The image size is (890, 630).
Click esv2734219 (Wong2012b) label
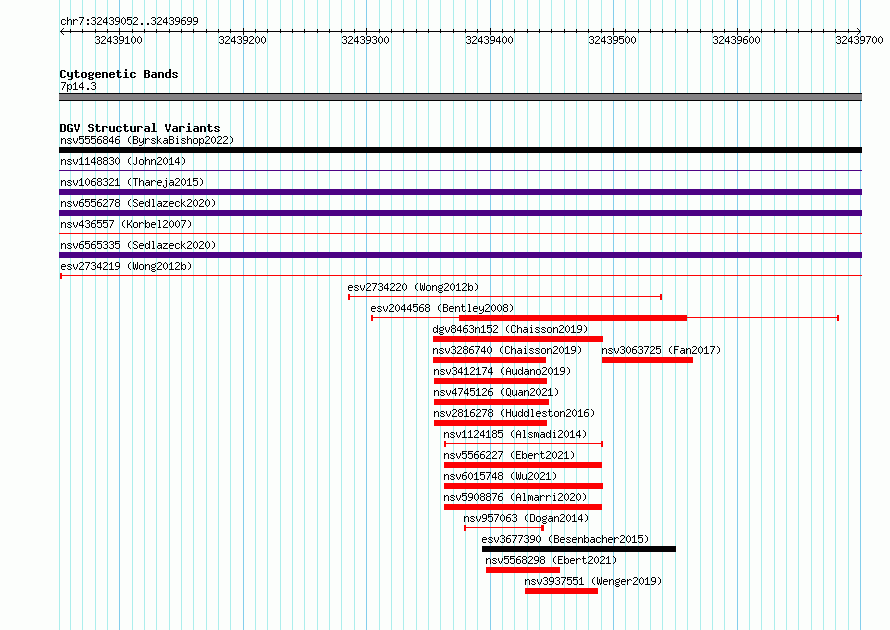coord(126,266)
